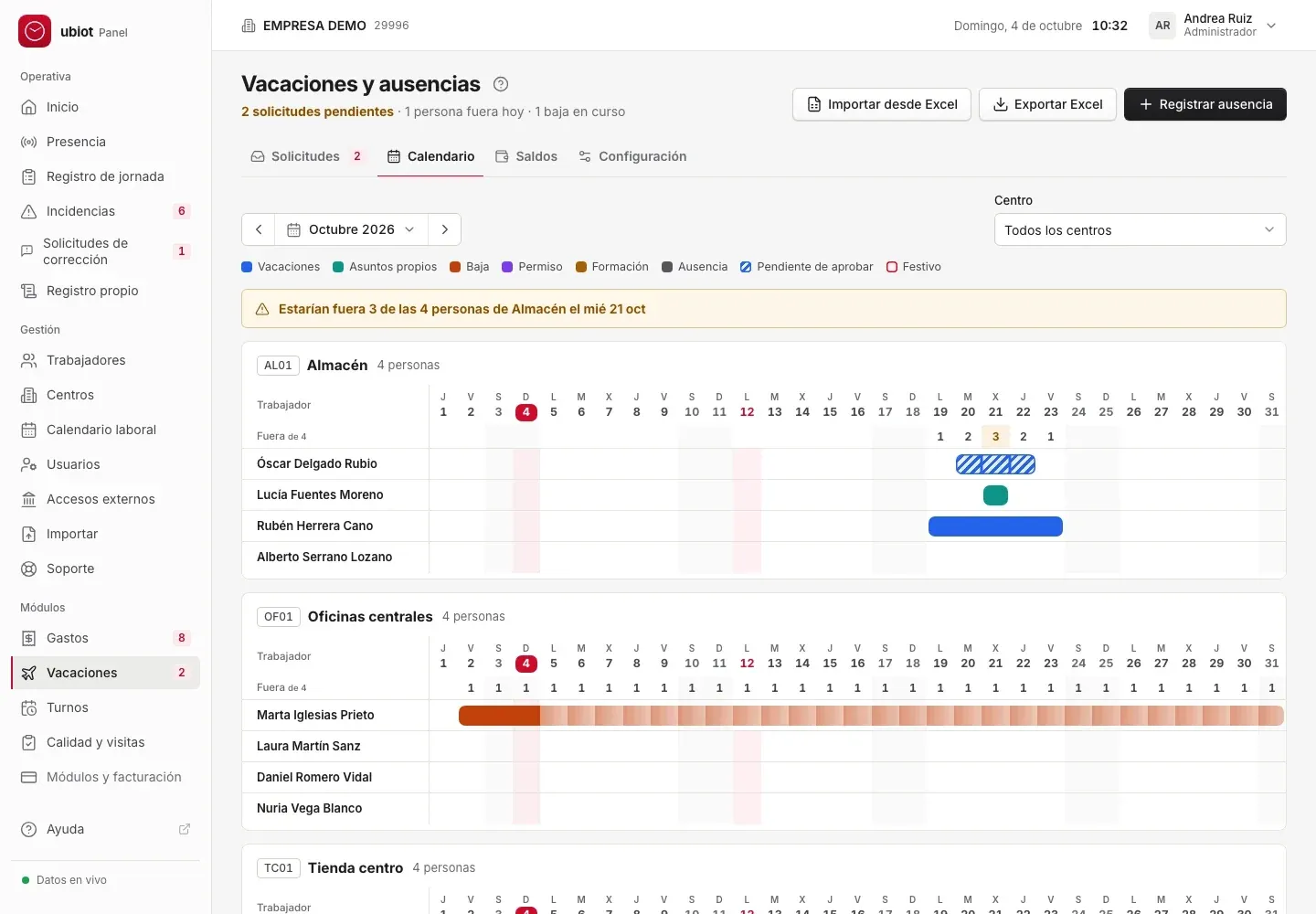Click the Accesos externos bank icon
1316x914 pixels.
[x=29, y=499]
